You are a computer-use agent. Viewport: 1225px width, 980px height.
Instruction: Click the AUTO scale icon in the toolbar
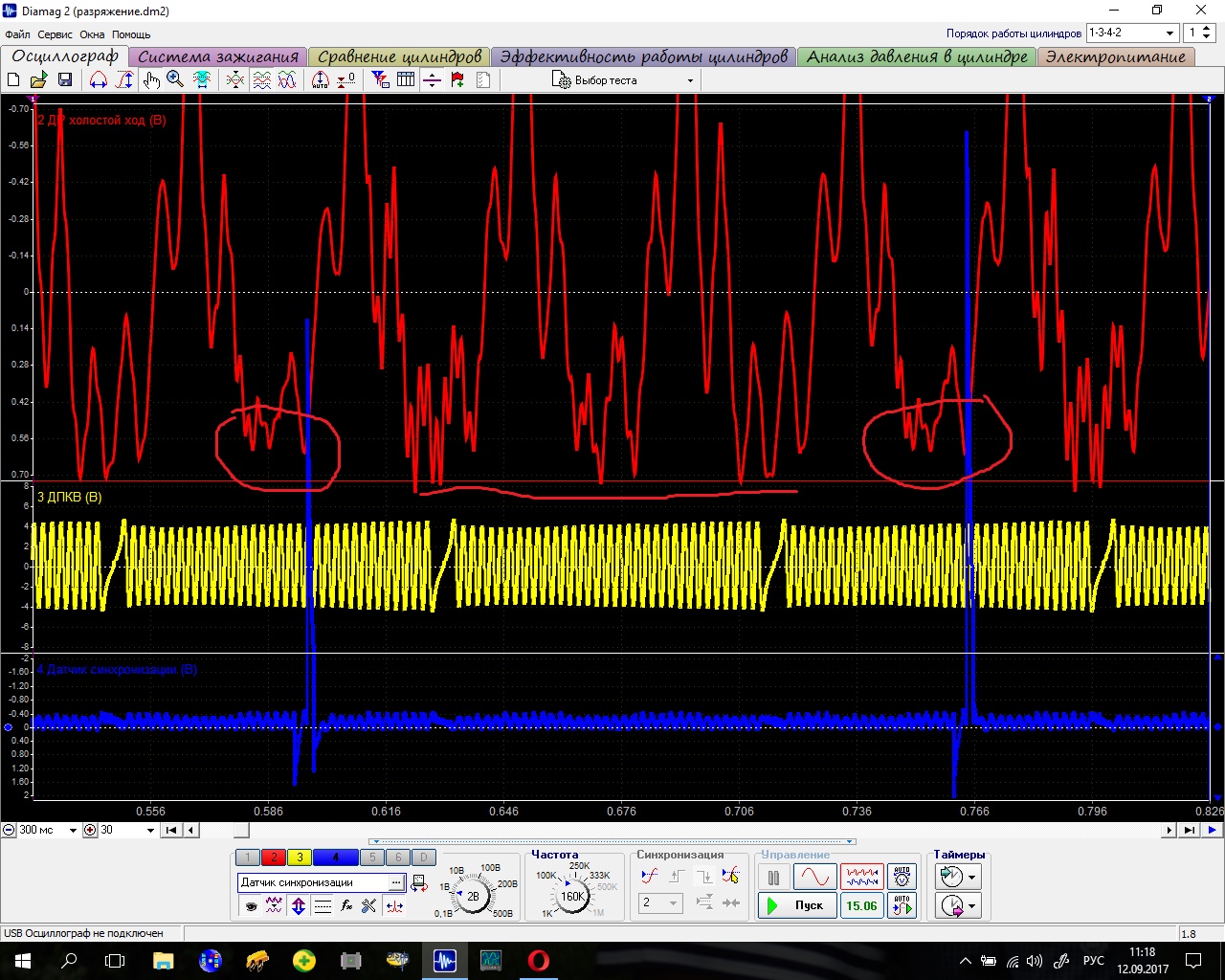click(x=321, y=79)
